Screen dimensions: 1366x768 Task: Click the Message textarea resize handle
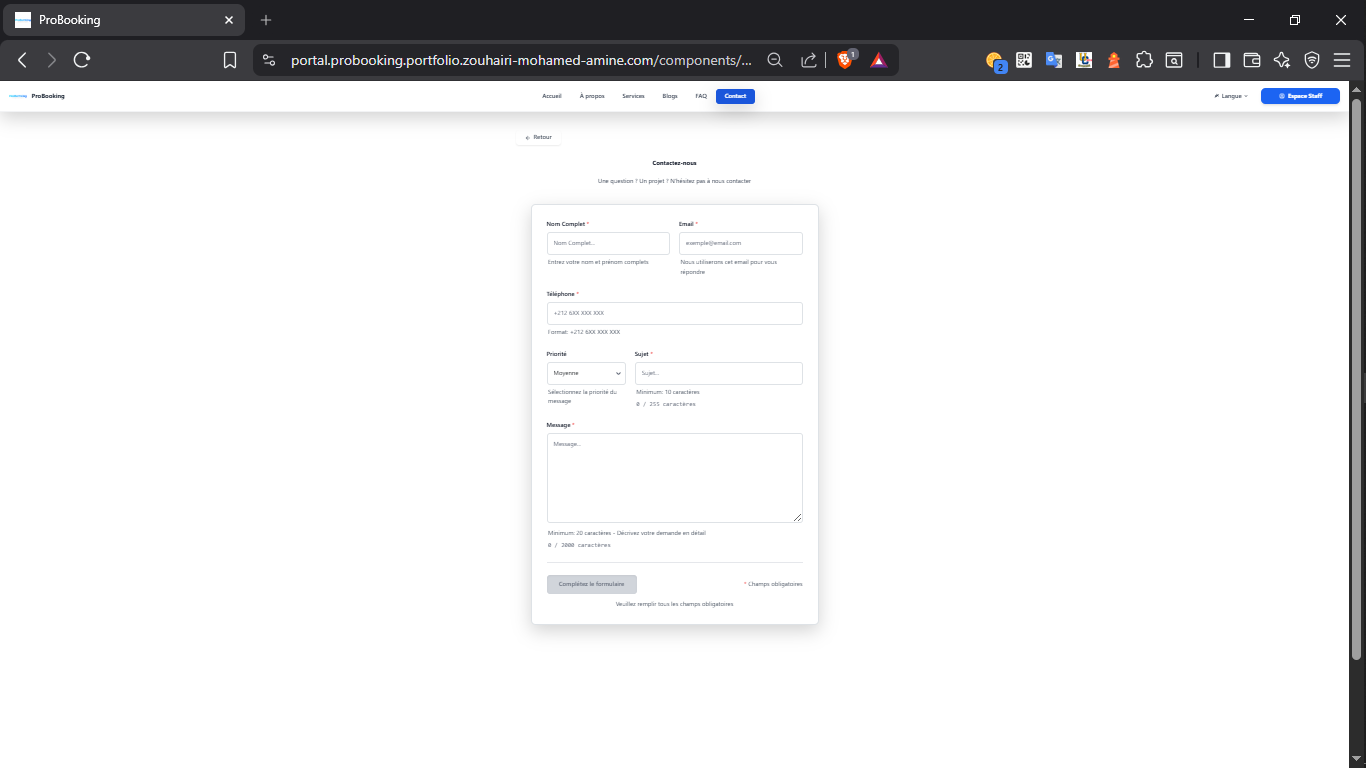pos(798,517)
